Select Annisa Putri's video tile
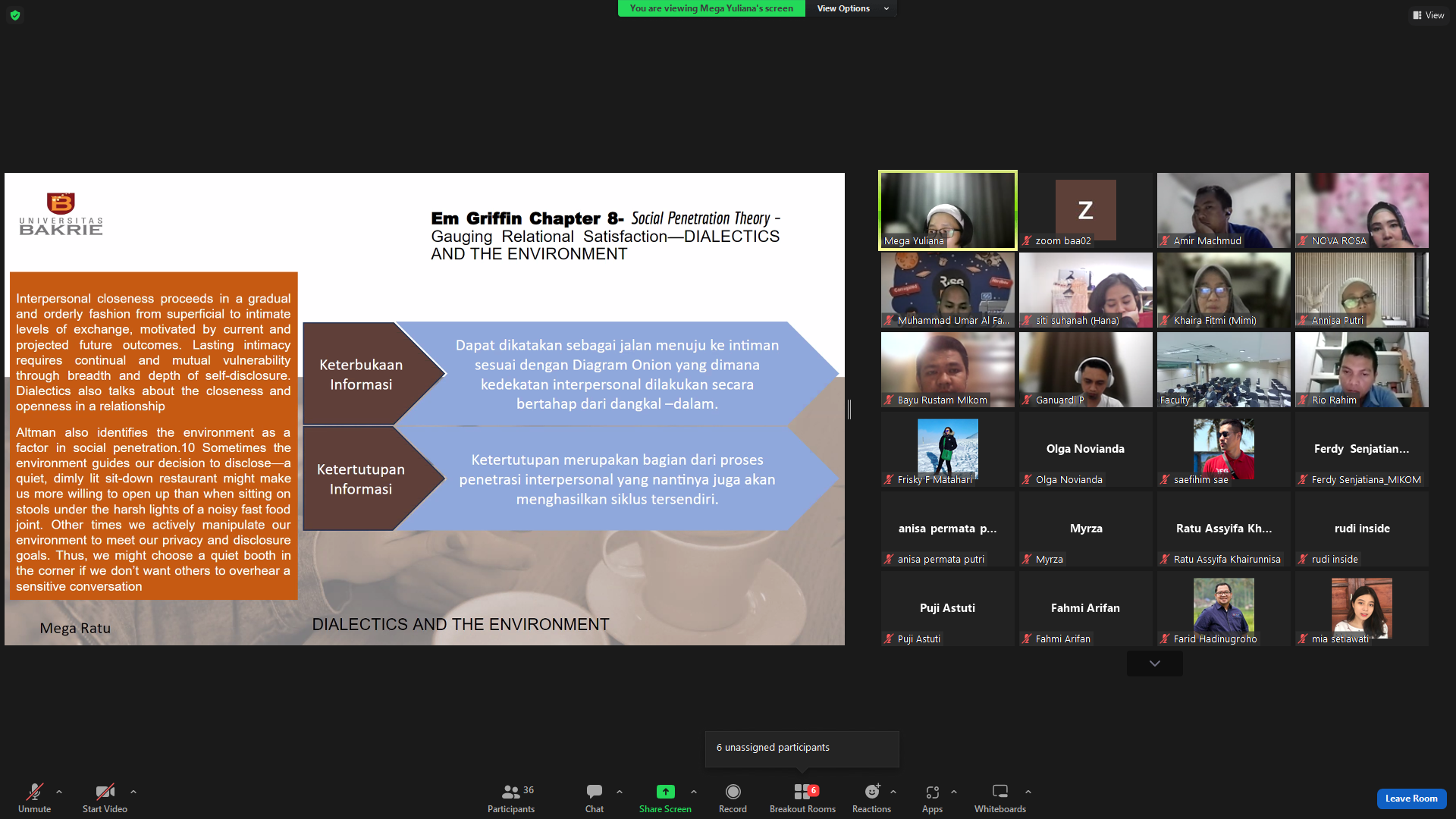 1362,290
